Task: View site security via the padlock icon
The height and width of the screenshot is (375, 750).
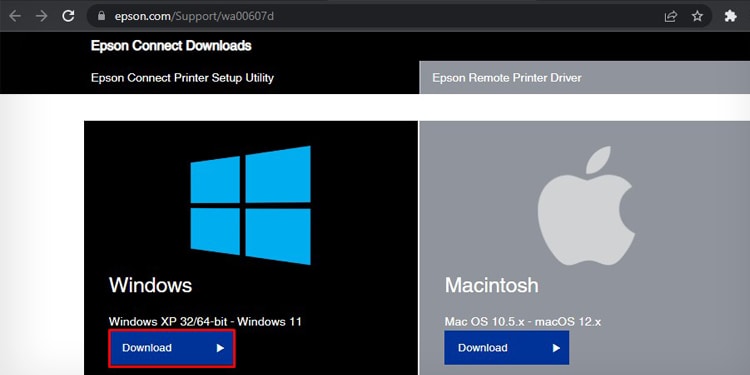Action: coord(101,16)
